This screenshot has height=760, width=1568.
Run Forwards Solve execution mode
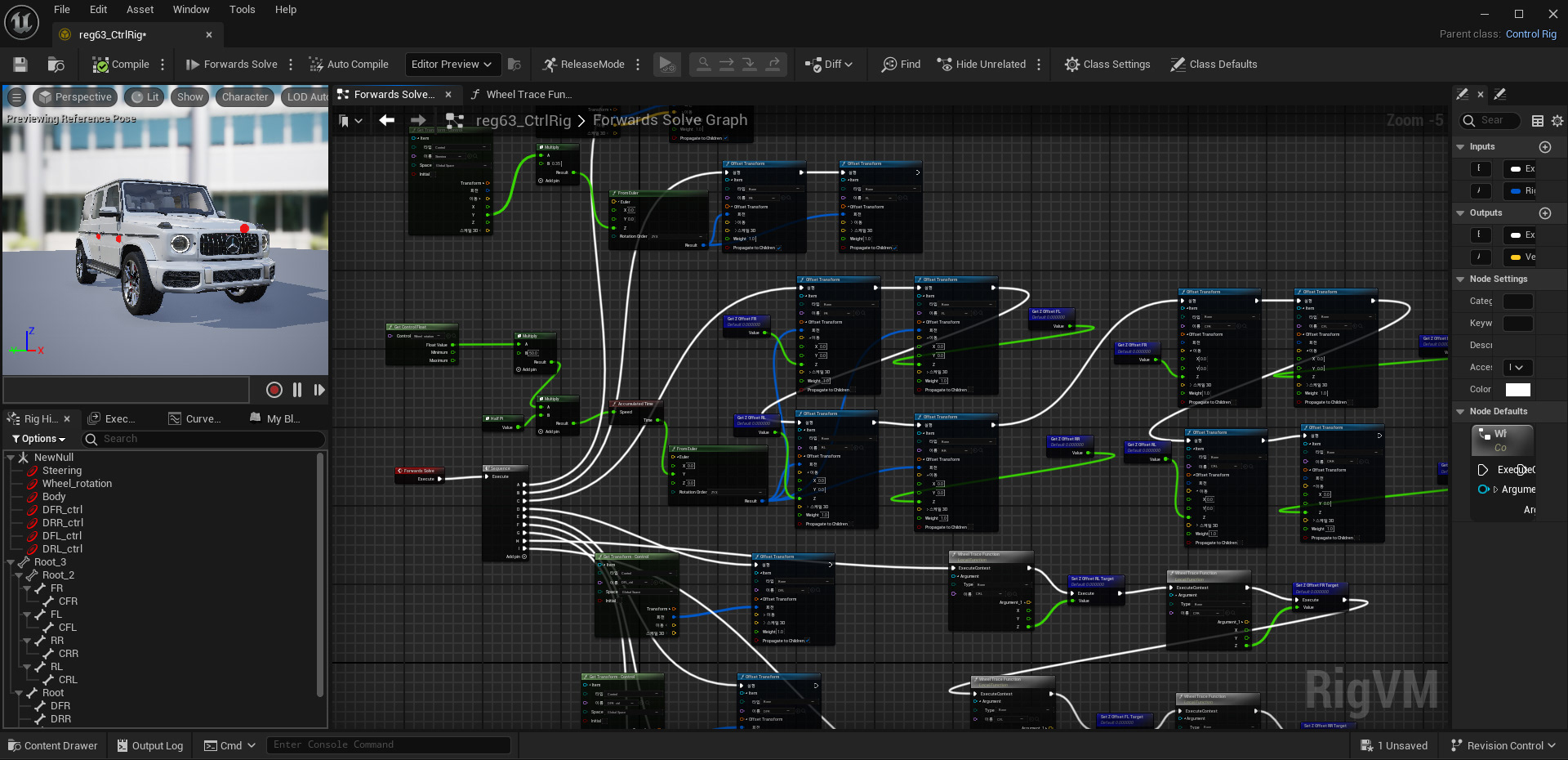(232, 65)
